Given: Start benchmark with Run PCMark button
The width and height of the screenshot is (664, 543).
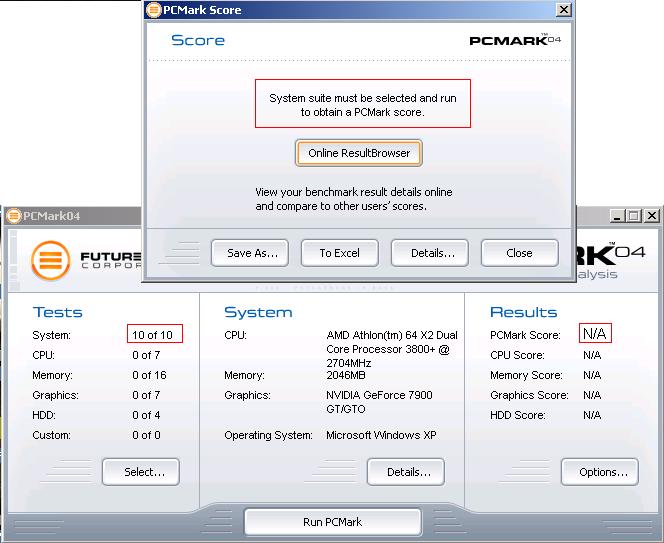Looking at the screenshot, I should point(332,522).
